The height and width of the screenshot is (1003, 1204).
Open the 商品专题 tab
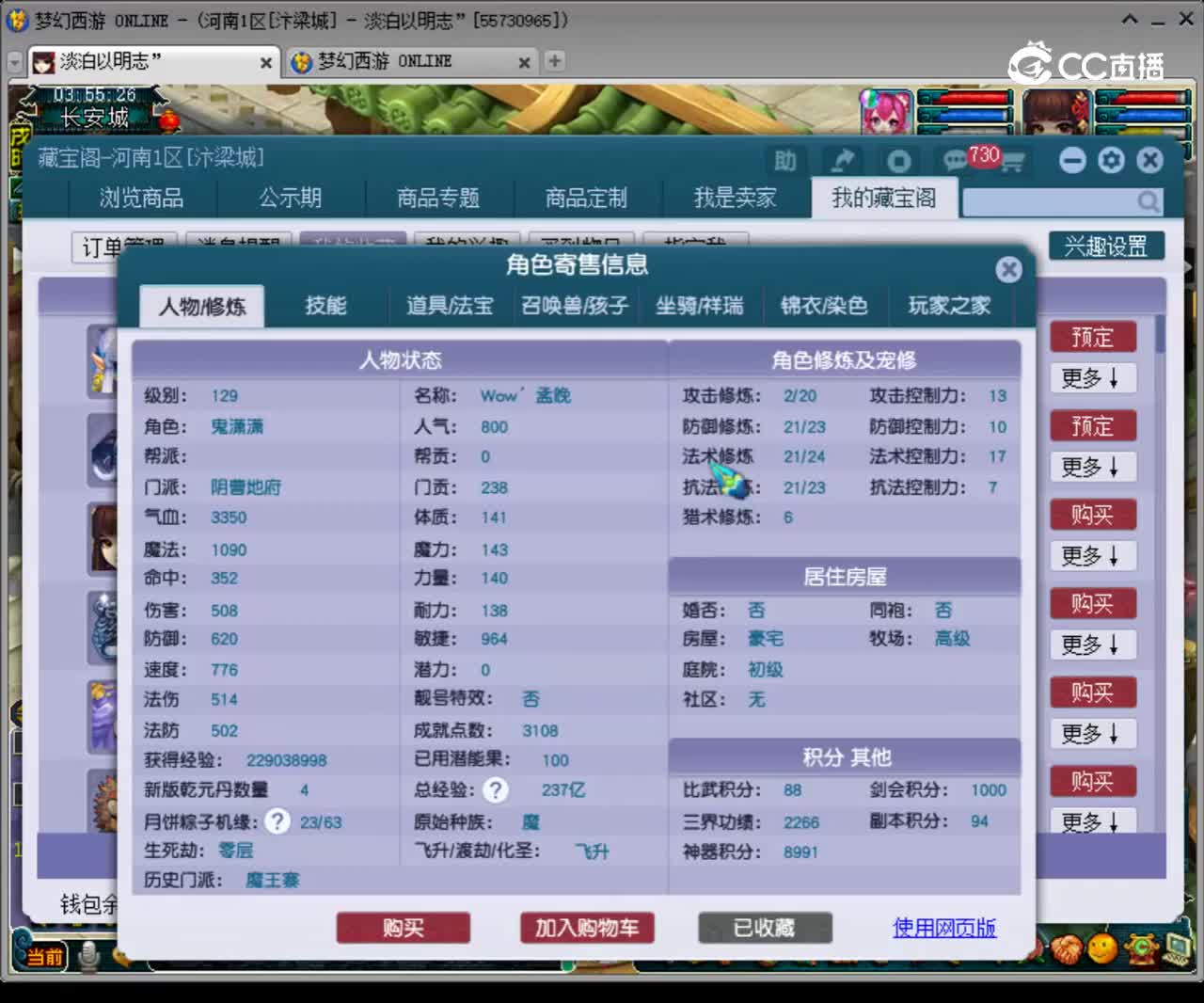pyautogui.click(x=438, y=198)
